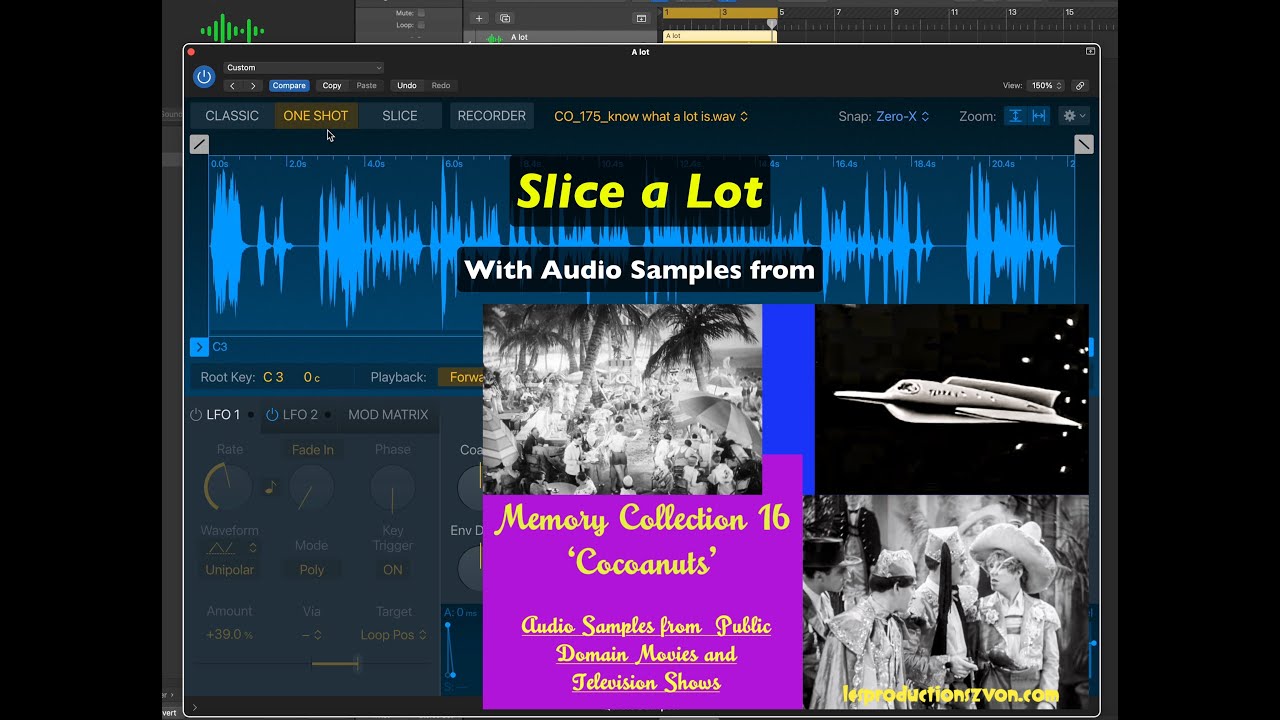Click the track header options icon in Logic
1280x720 pixels.
[x=641, y=18]
